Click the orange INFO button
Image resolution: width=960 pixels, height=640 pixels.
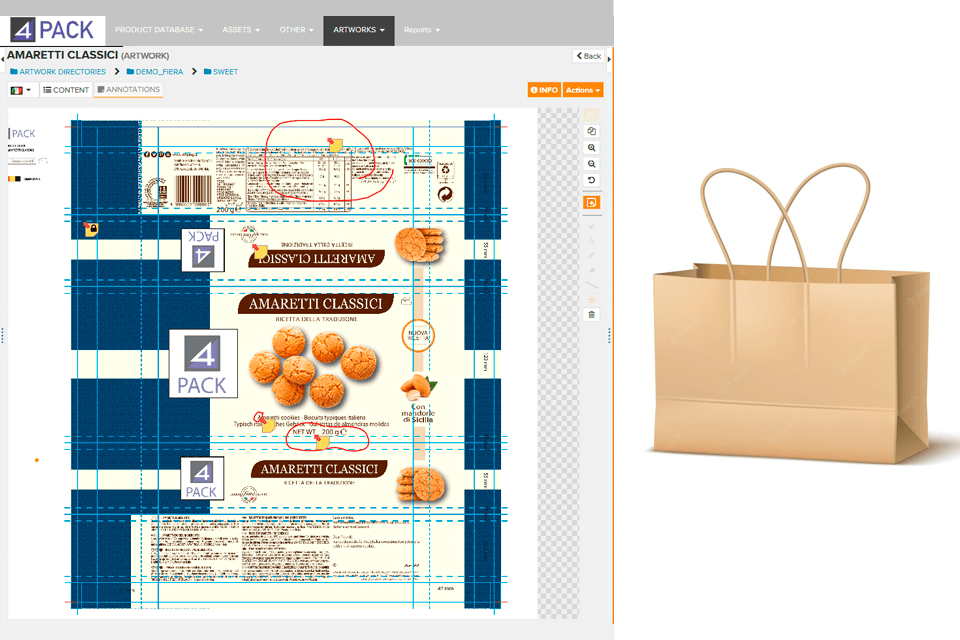(x=544, y=90)
